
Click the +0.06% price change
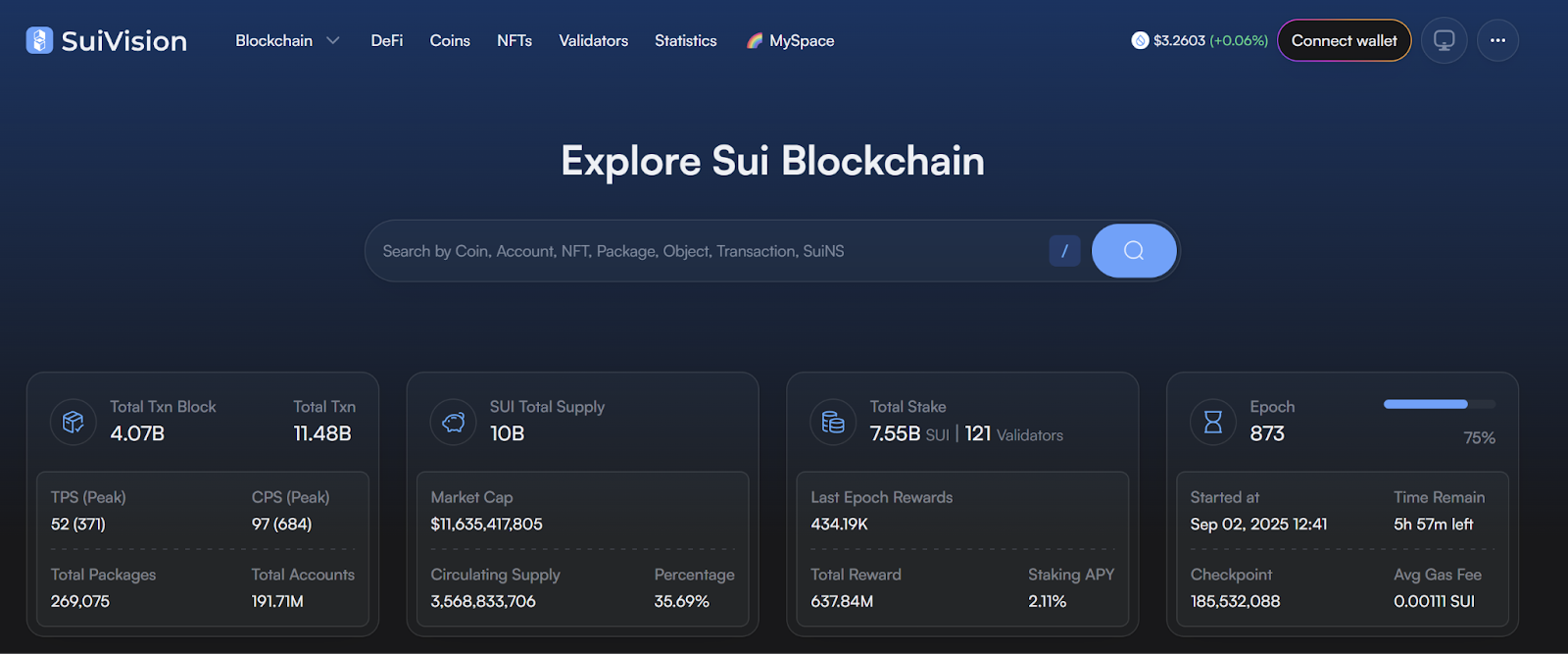click(x=1239, y=41)
